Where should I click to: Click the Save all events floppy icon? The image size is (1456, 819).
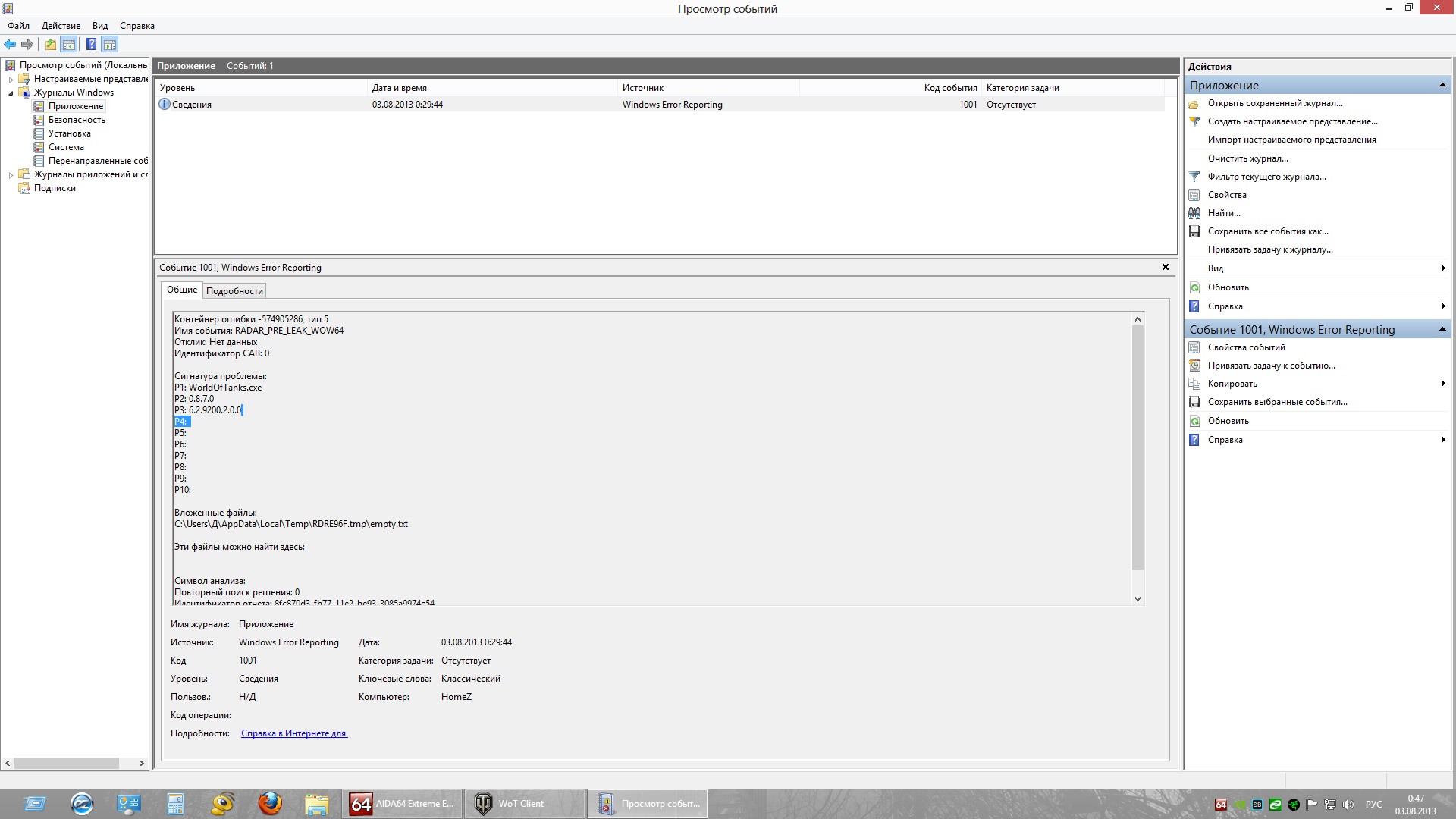1194,231
